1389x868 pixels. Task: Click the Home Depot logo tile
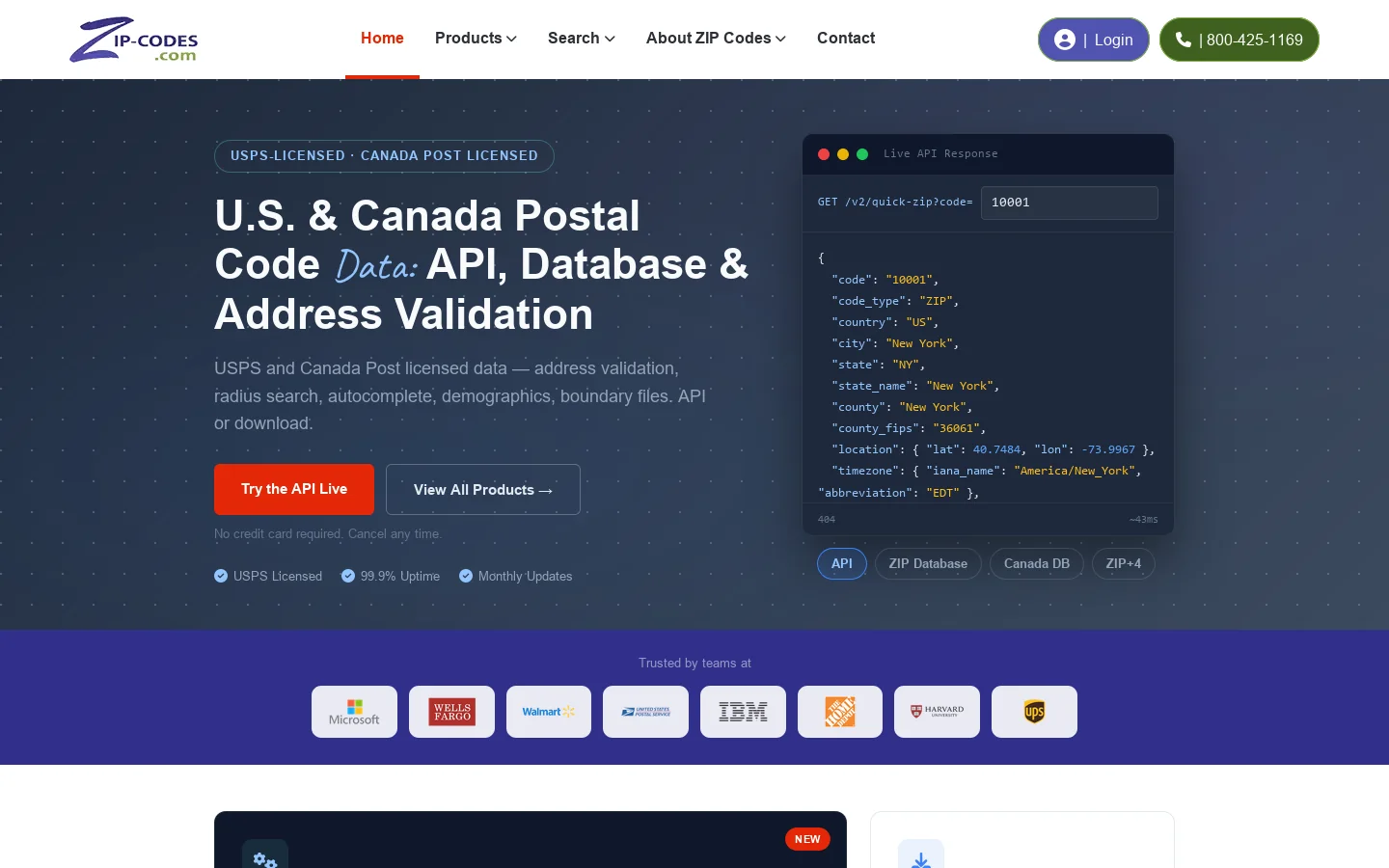(x=840, y=712)
